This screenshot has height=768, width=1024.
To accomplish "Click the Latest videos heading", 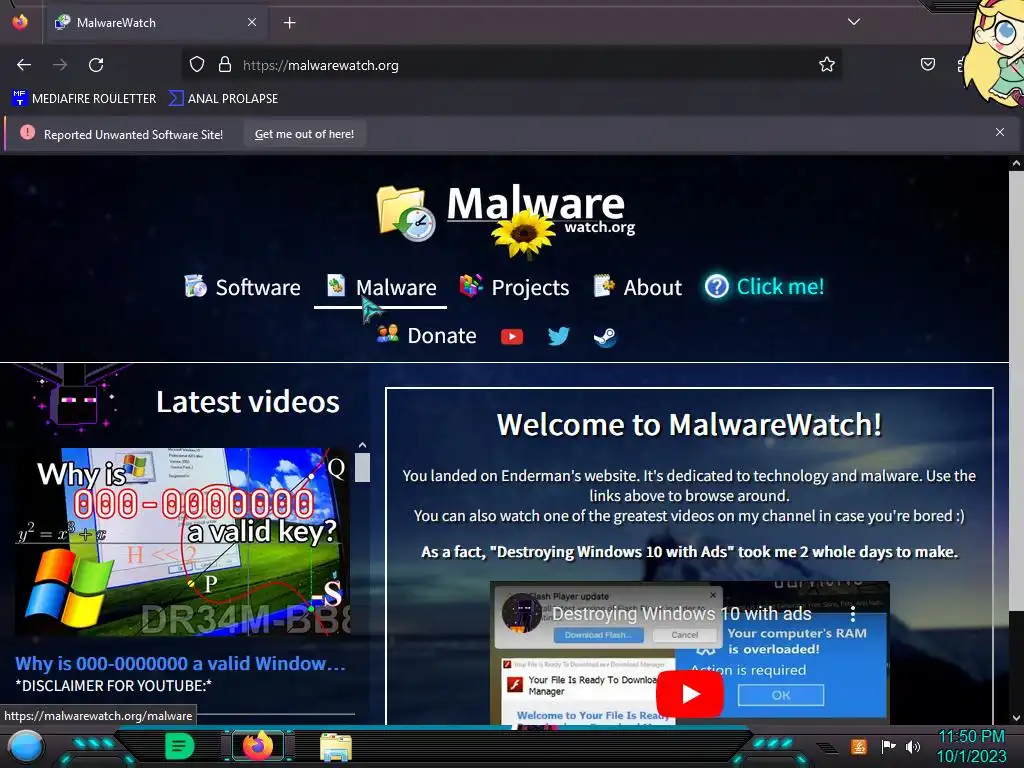I will click(x=248, y=402).
